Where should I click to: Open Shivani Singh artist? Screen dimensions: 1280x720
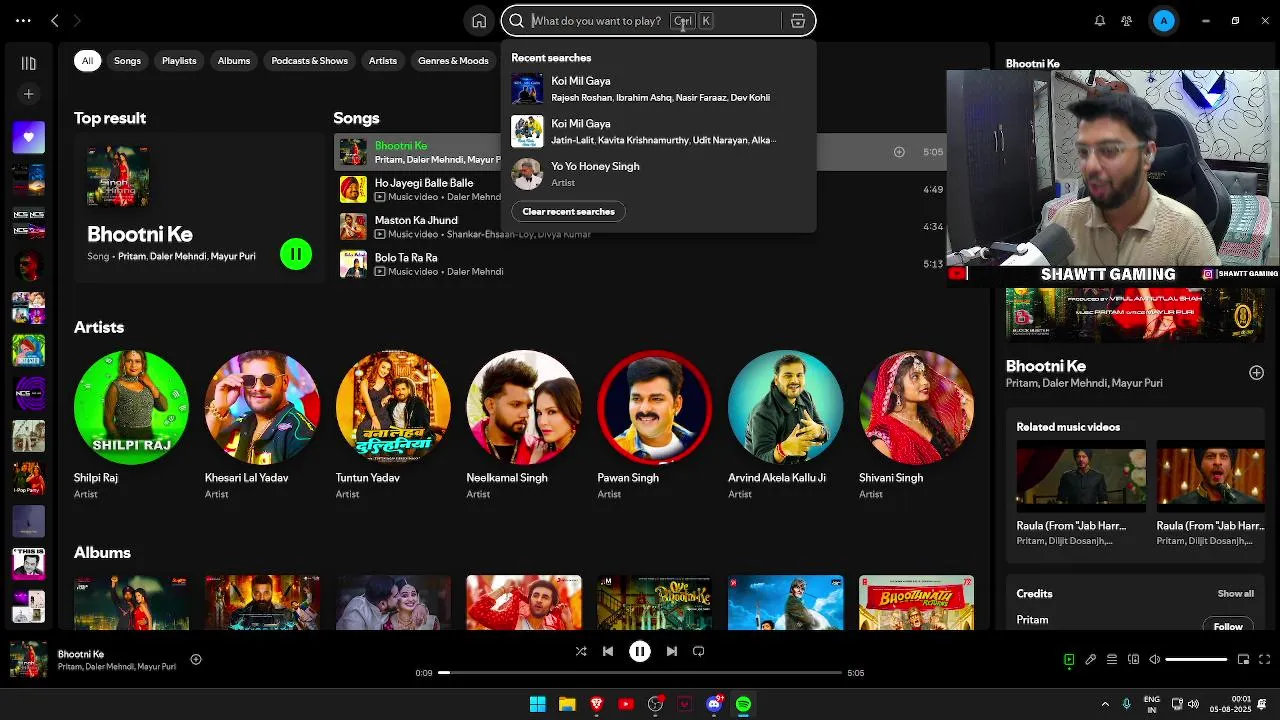916,407
